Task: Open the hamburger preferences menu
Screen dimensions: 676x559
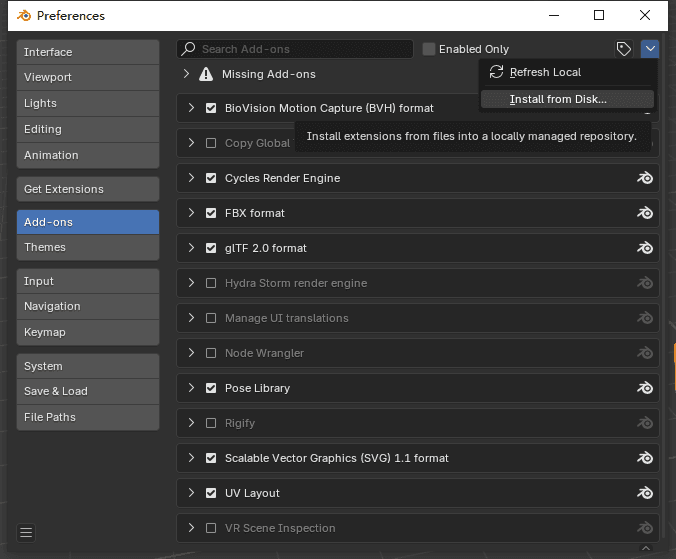Action: tap(26, 533)
